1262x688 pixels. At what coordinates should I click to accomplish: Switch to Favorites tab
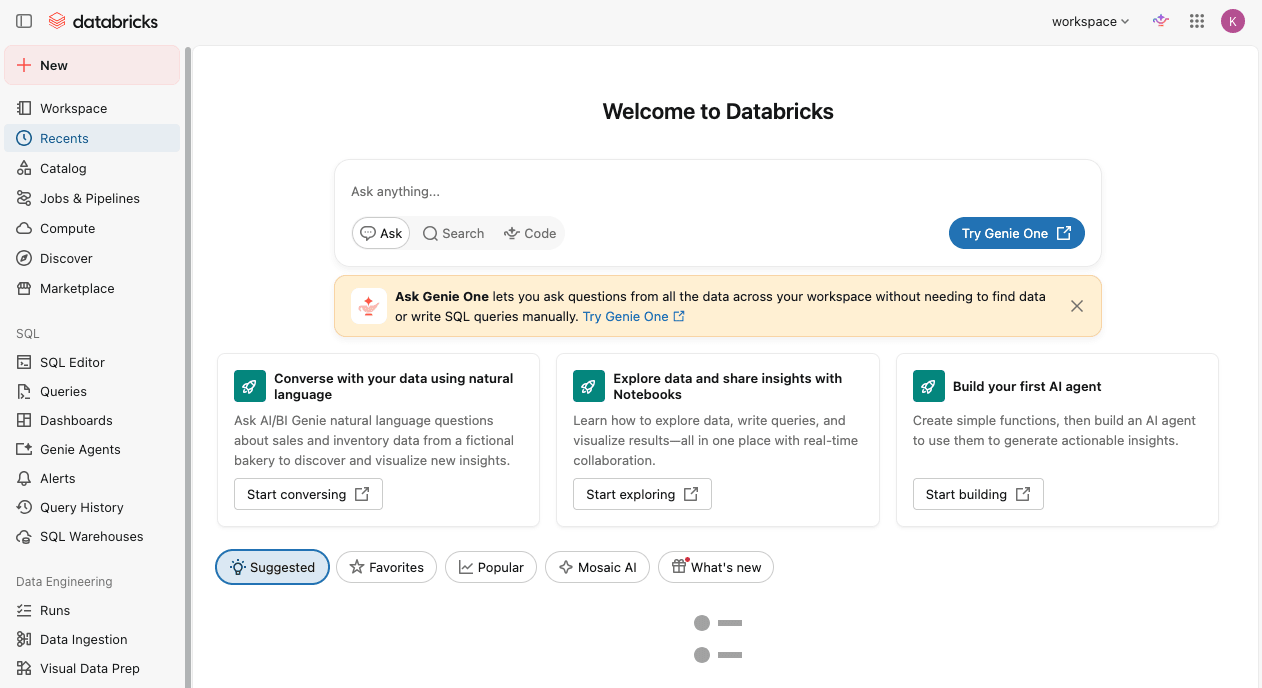387,567
